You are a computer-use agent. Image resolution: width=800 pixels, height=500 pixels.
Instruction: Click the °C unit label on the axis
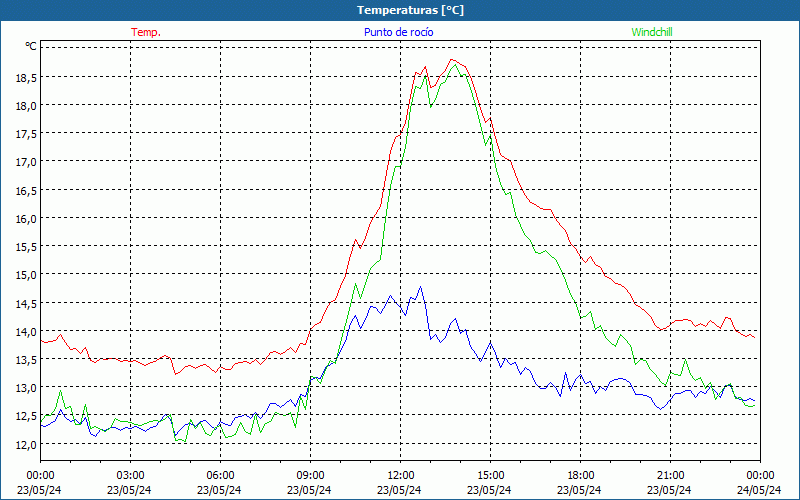31,46
